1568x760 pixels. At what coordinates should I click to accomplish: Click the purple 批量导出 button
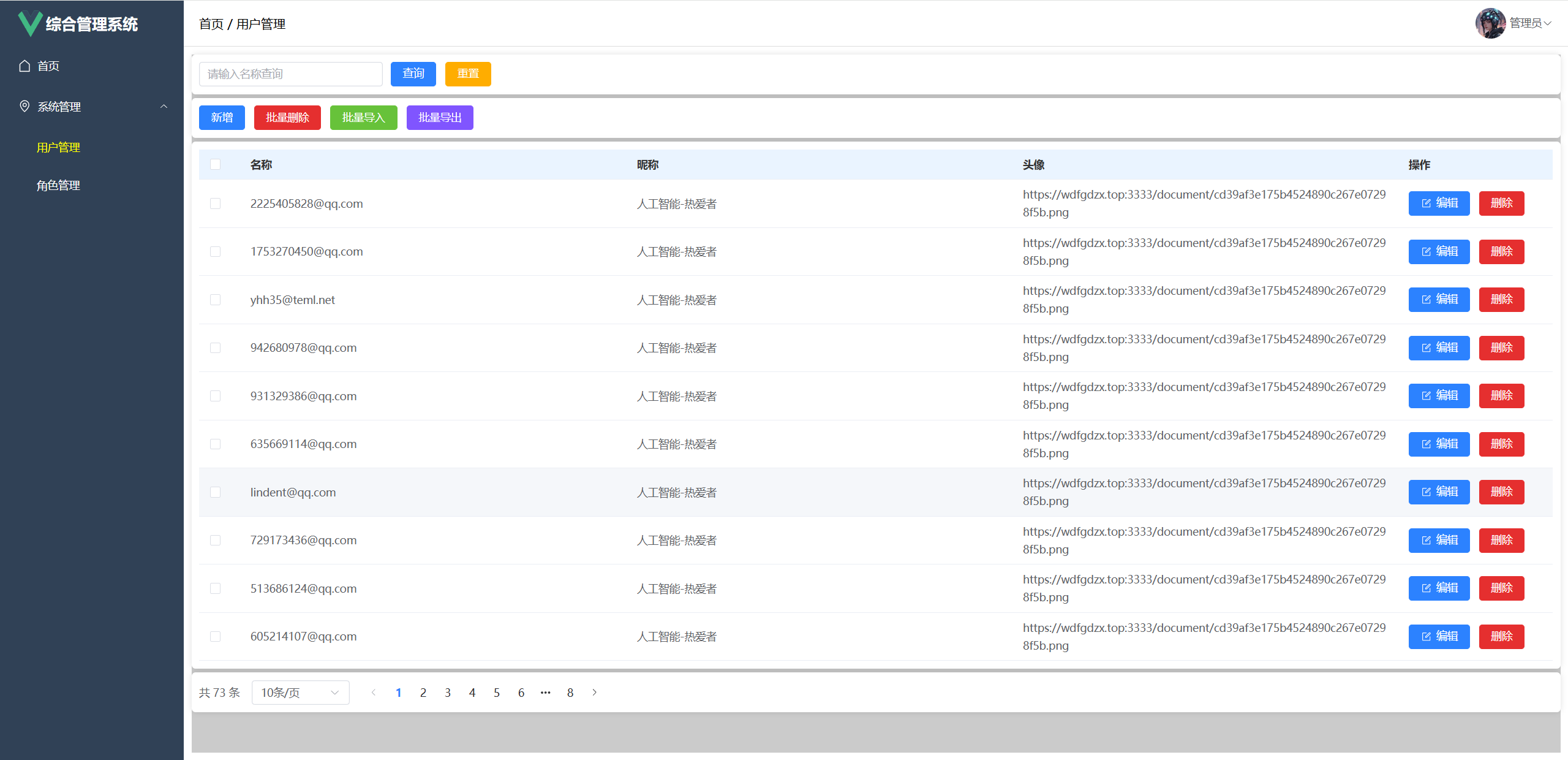[x=439, y=118]
